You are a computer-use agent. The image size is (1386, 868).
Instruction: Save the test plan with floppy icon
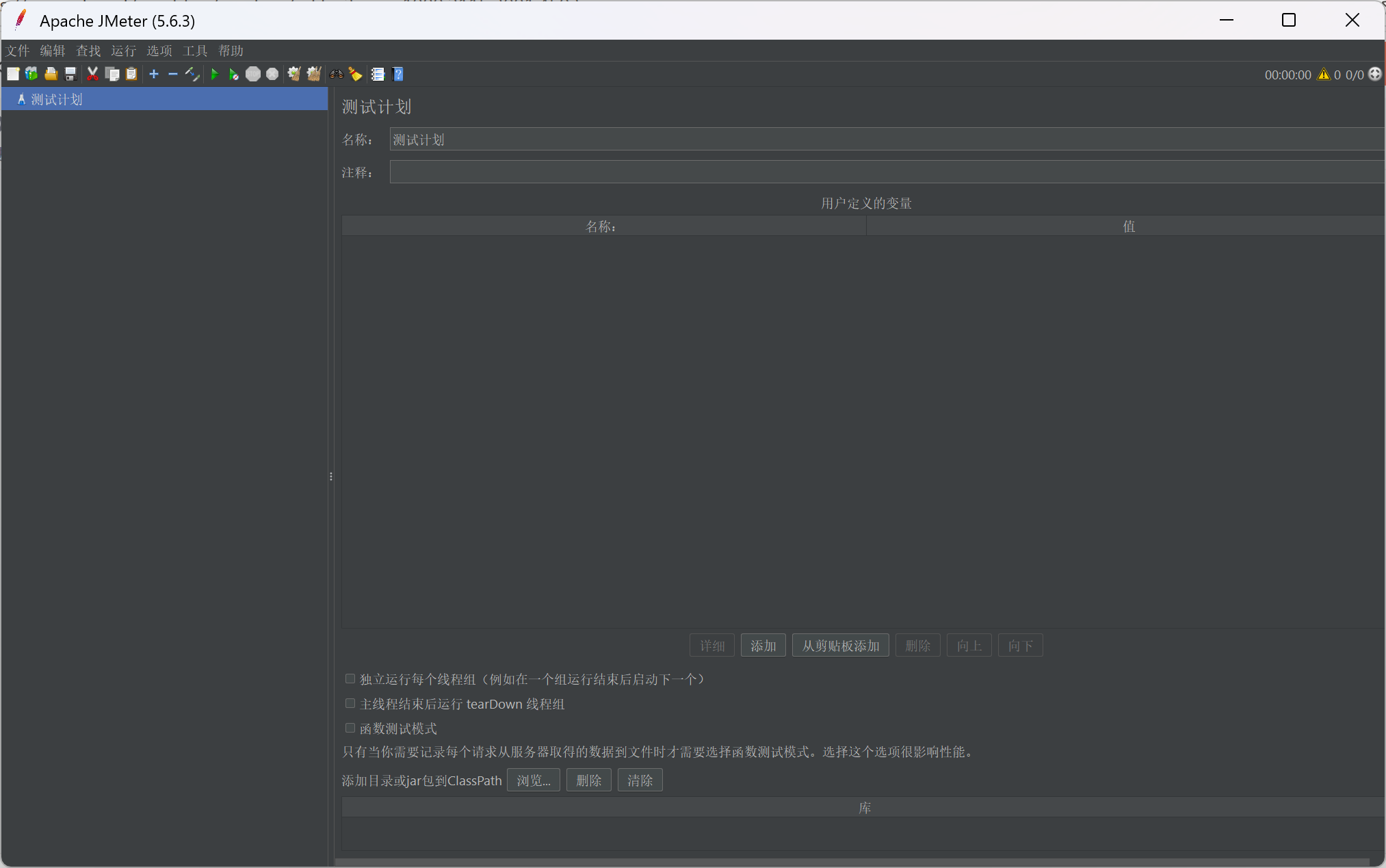point(70,74)
